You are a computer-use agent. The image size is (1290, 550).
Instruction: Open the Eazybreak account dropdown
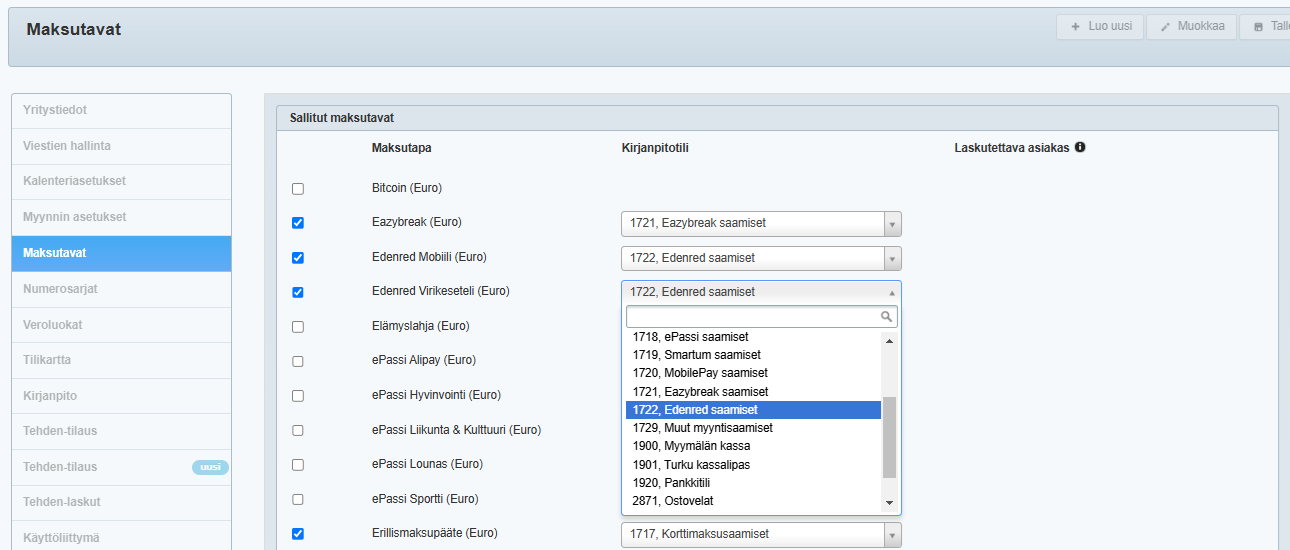[x=760, y=224]
